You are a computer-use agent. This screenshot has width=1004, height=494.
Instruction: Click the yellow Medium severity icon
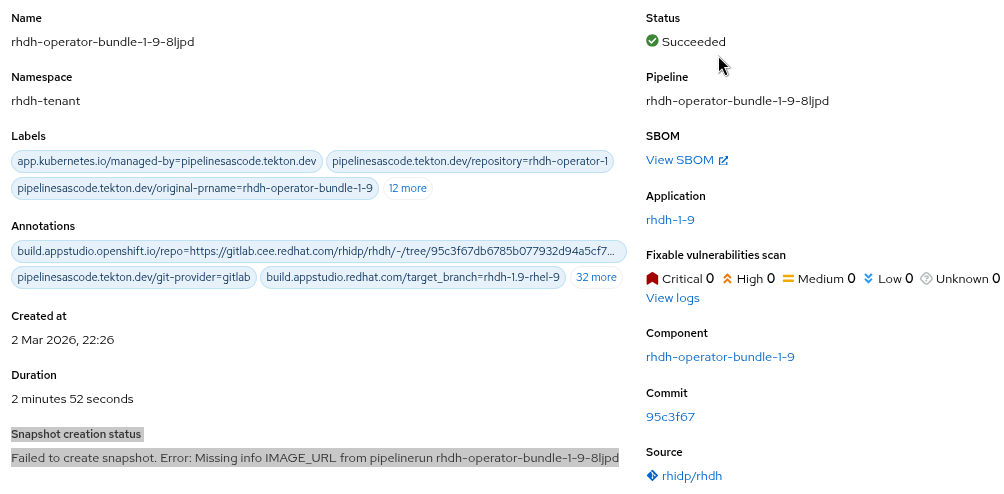click(x=788, y=279)
